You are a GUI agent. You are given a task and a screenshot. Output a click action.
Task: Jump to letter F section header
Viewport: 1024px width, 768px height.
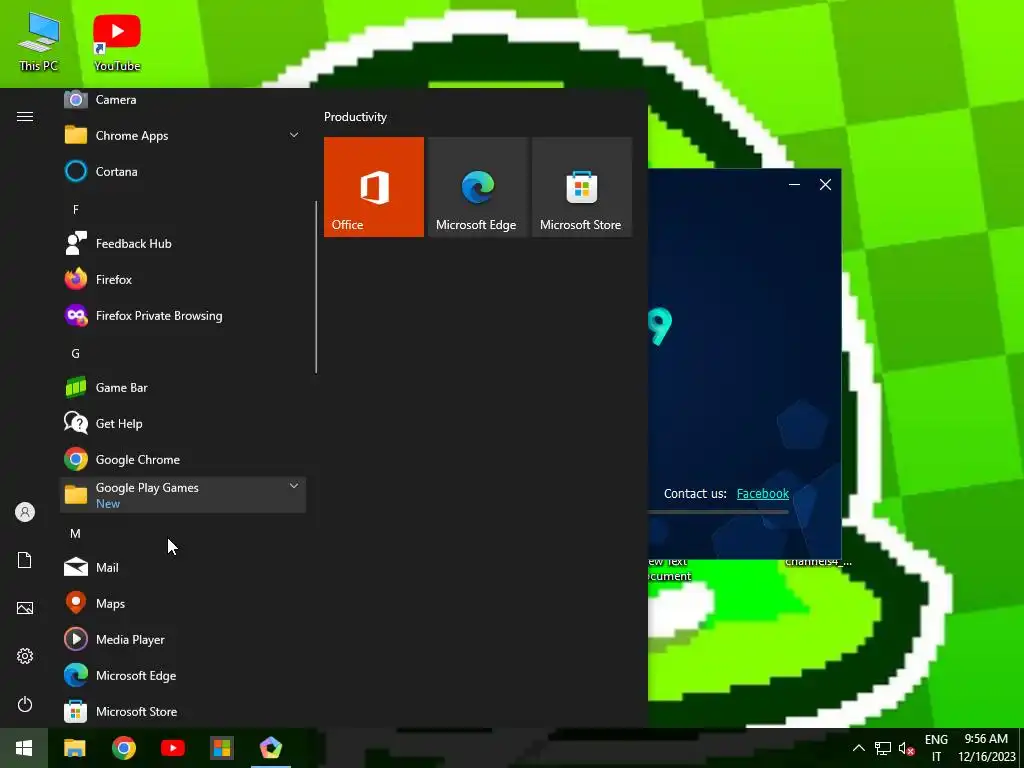click(x=76, y=210)
